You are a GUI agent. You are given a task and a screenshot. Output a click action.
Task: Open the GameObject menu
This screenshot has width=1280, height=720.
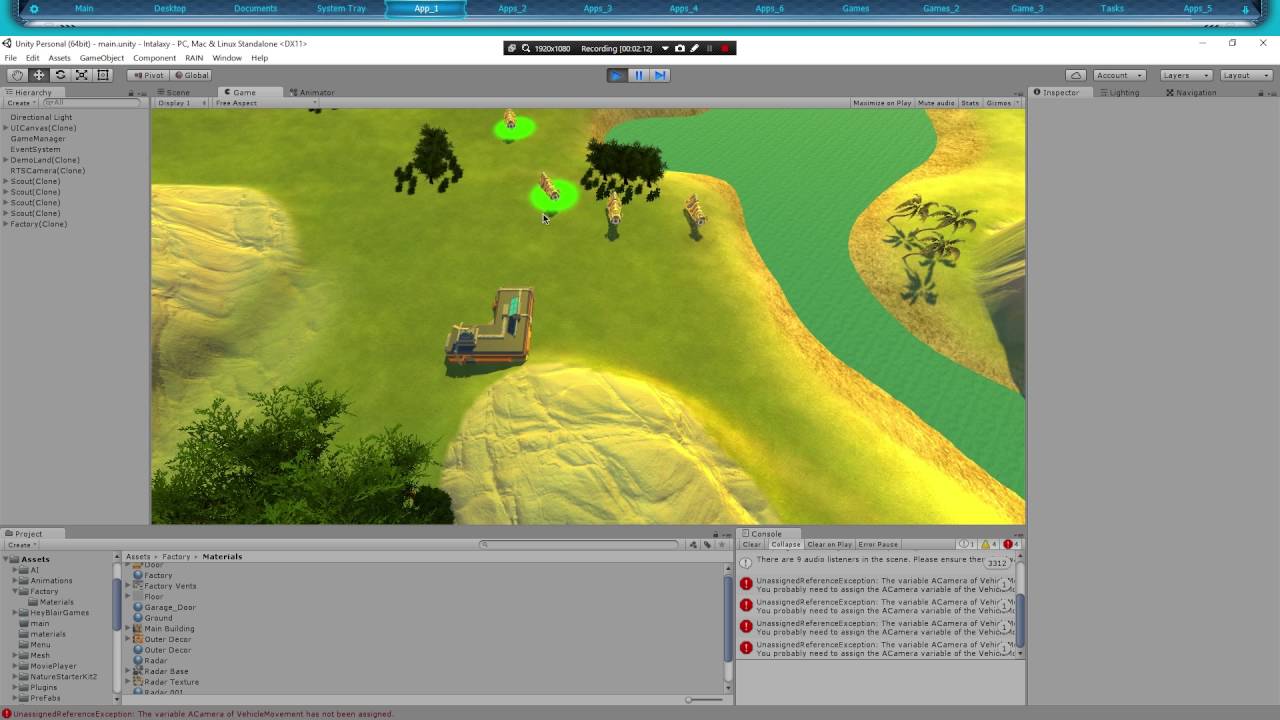(102, 58)
